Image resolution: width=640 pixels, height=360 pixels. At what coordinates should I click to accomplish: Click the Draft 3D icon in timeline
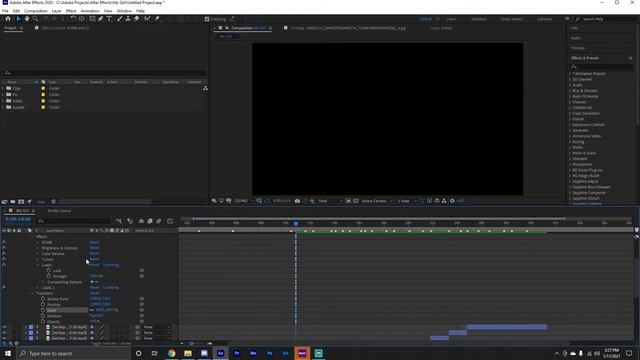tap(130, 221)
